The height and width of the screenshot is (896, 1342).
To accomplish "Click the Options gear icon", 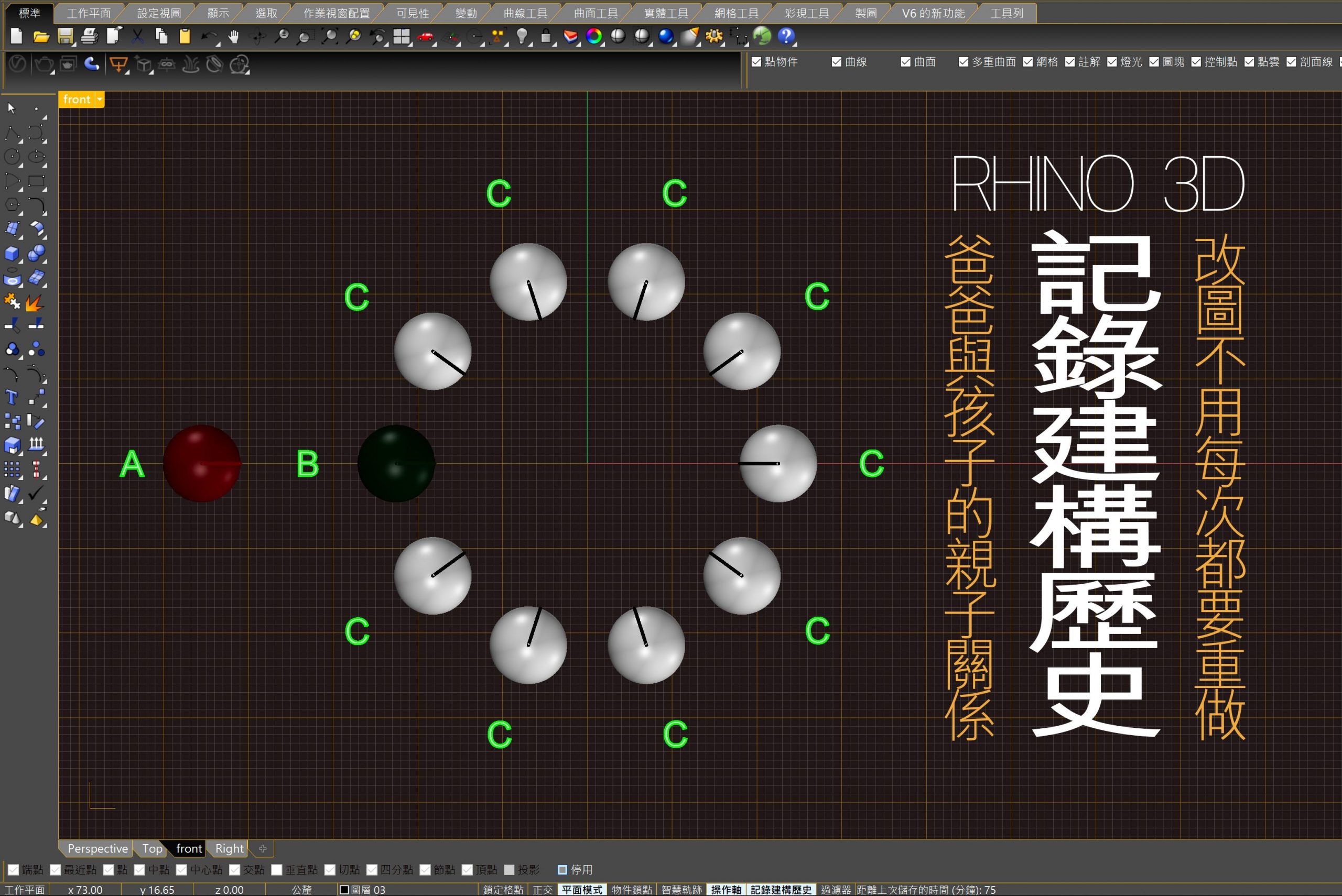I will click(713, 37).
